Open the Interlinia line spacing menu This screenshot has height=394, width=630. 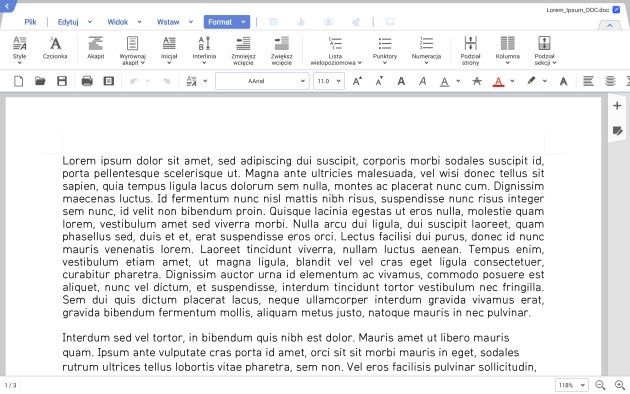coord(204,50)
